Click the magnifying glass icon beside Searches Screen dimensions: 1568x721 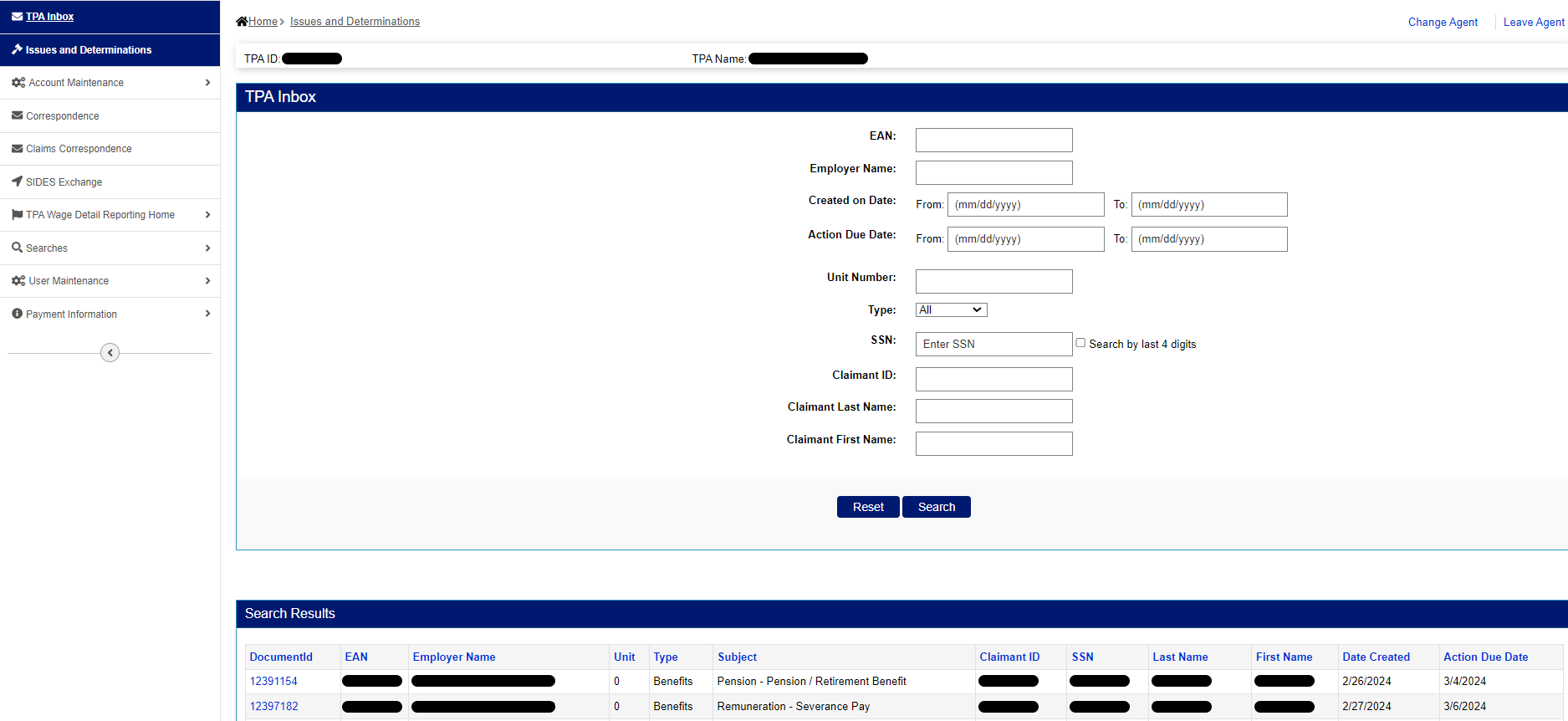tap(17, 248)
